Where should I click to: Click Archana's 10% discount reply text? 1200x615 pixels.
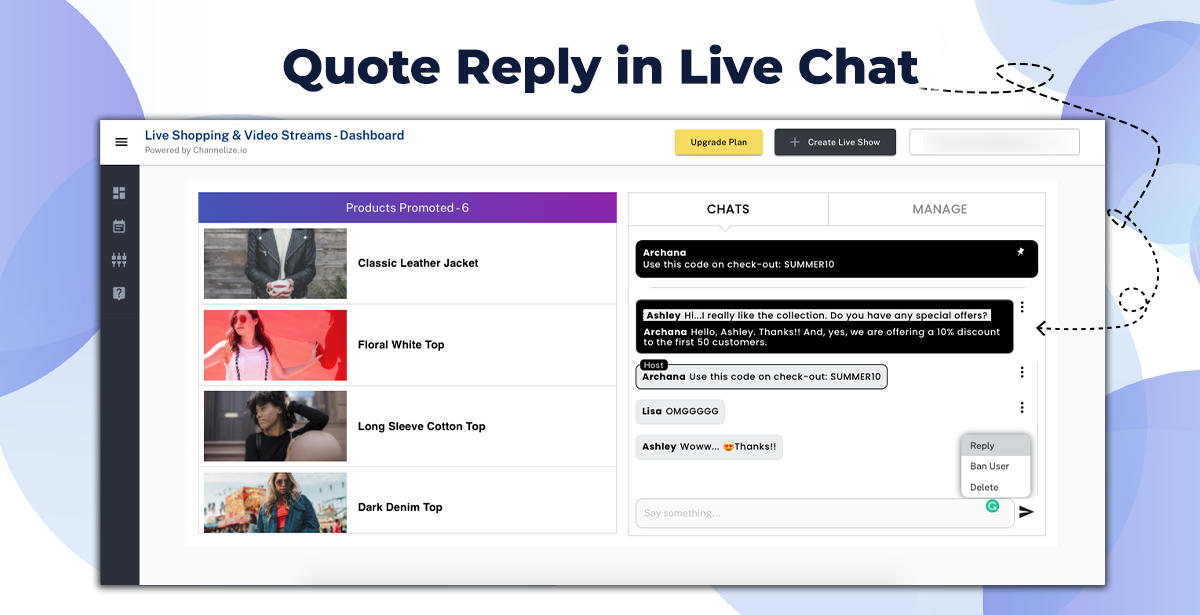(x=821, y=337)
